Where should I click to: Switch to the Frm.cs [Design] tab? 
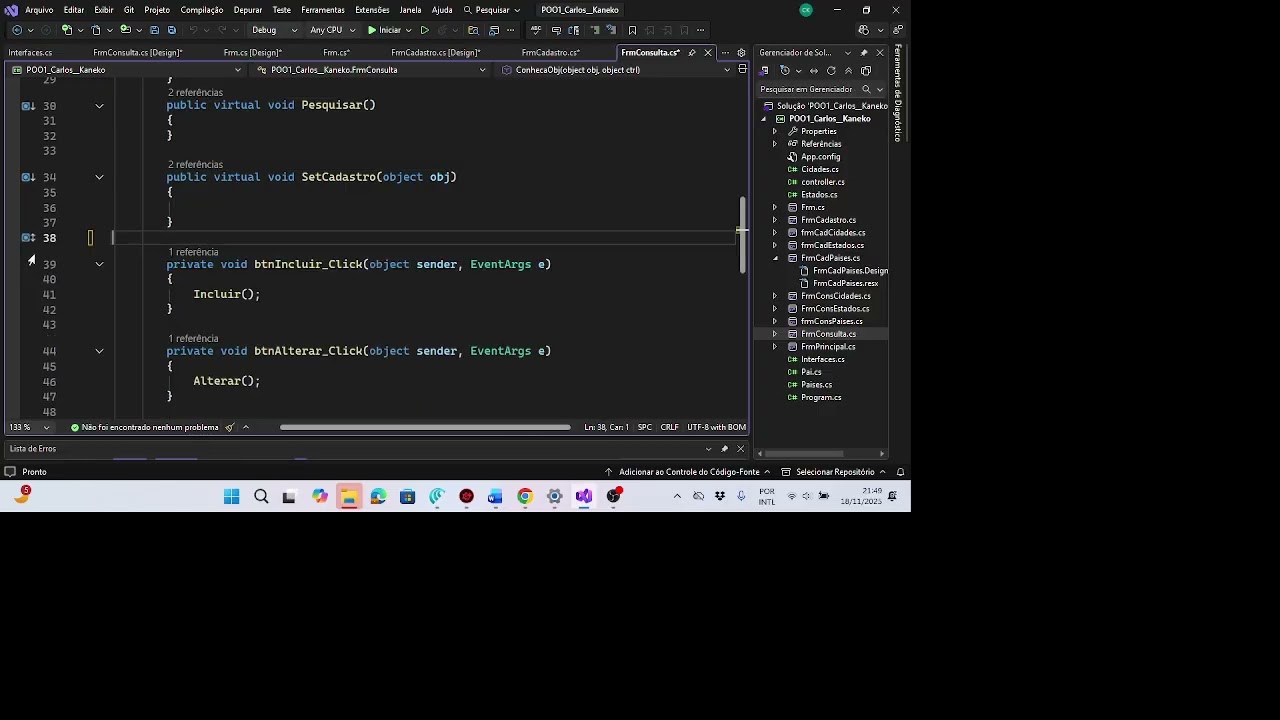[252, 52]
